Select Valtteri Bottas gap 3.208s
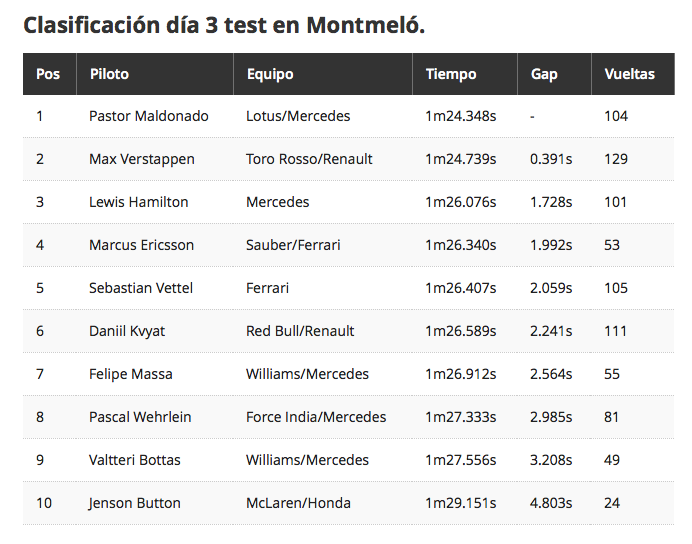This screenshot has height=544, width=692. [551, 460]
